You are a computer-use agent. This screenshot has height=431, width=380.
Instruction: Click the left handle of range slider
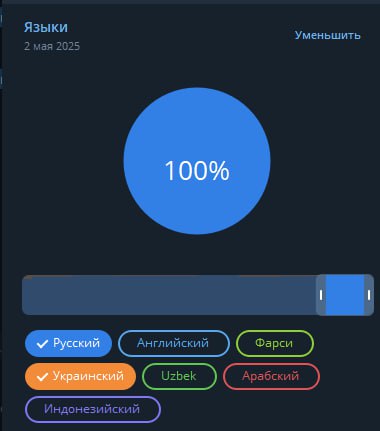(321, 295)
